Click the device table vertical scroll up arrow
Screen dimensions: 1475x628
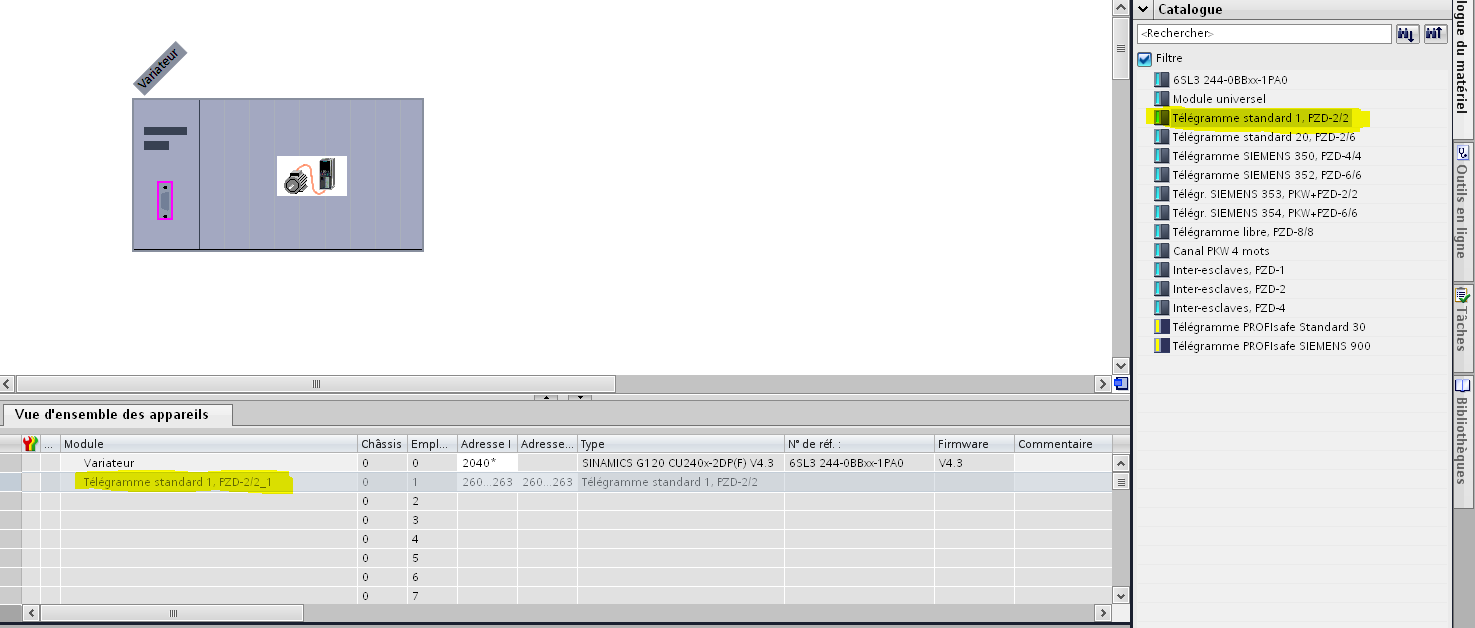[1121, 464]
